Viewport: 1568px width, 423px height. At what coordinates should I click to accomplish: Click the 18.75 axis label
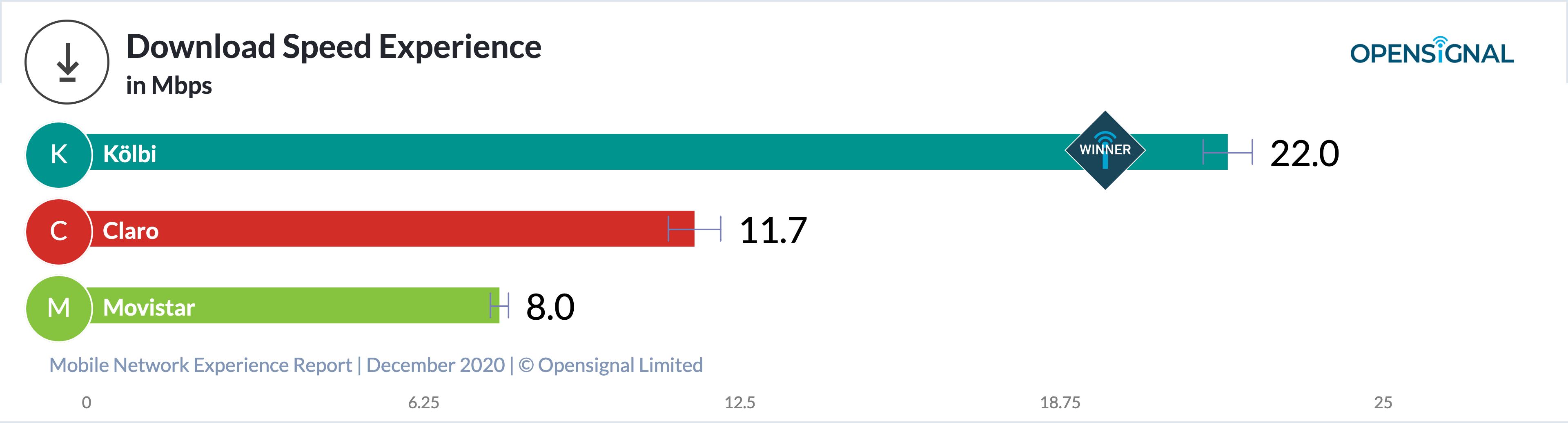tap(1060, 402)
